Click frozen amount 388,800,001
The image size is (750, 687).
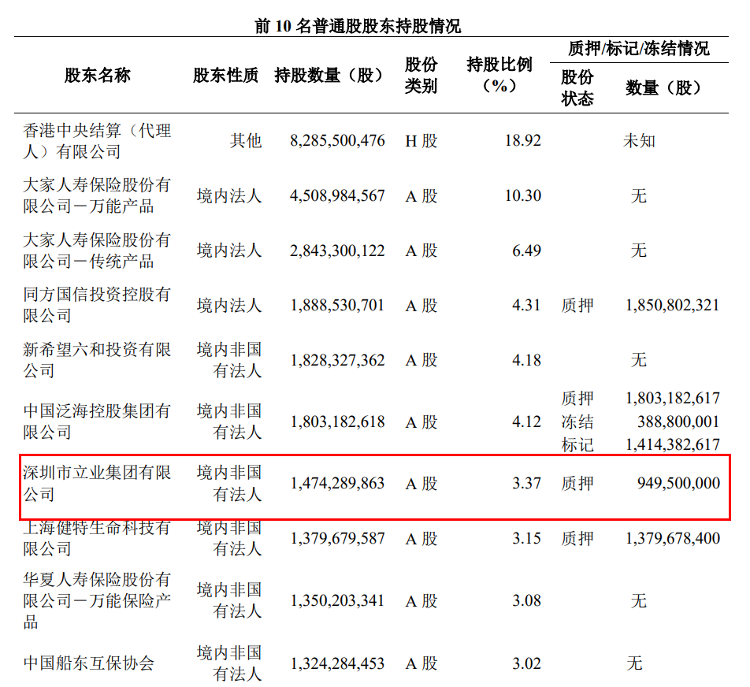point(678,421)
